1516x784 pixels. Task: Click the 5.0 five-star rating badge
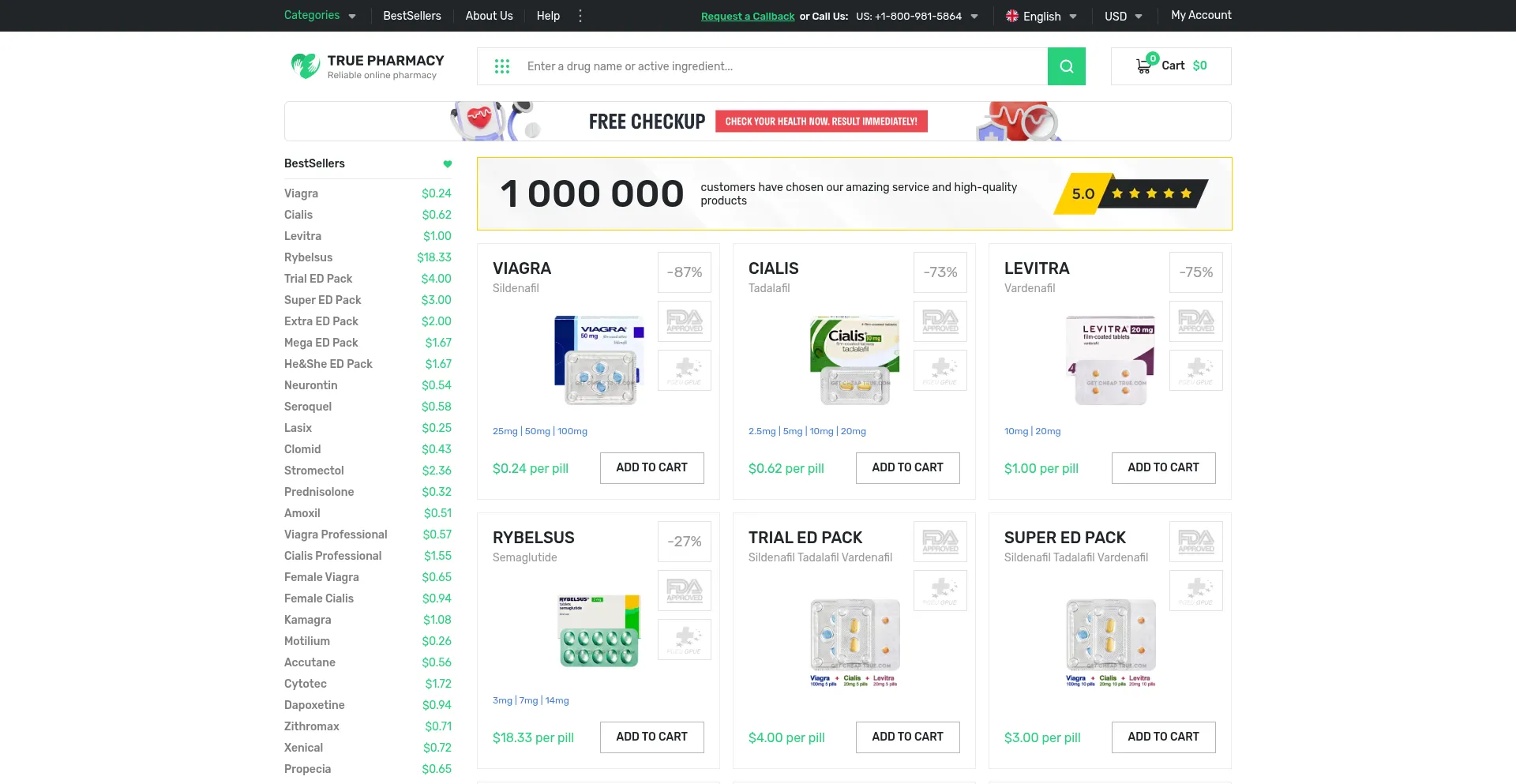(x=1131, y=193)
